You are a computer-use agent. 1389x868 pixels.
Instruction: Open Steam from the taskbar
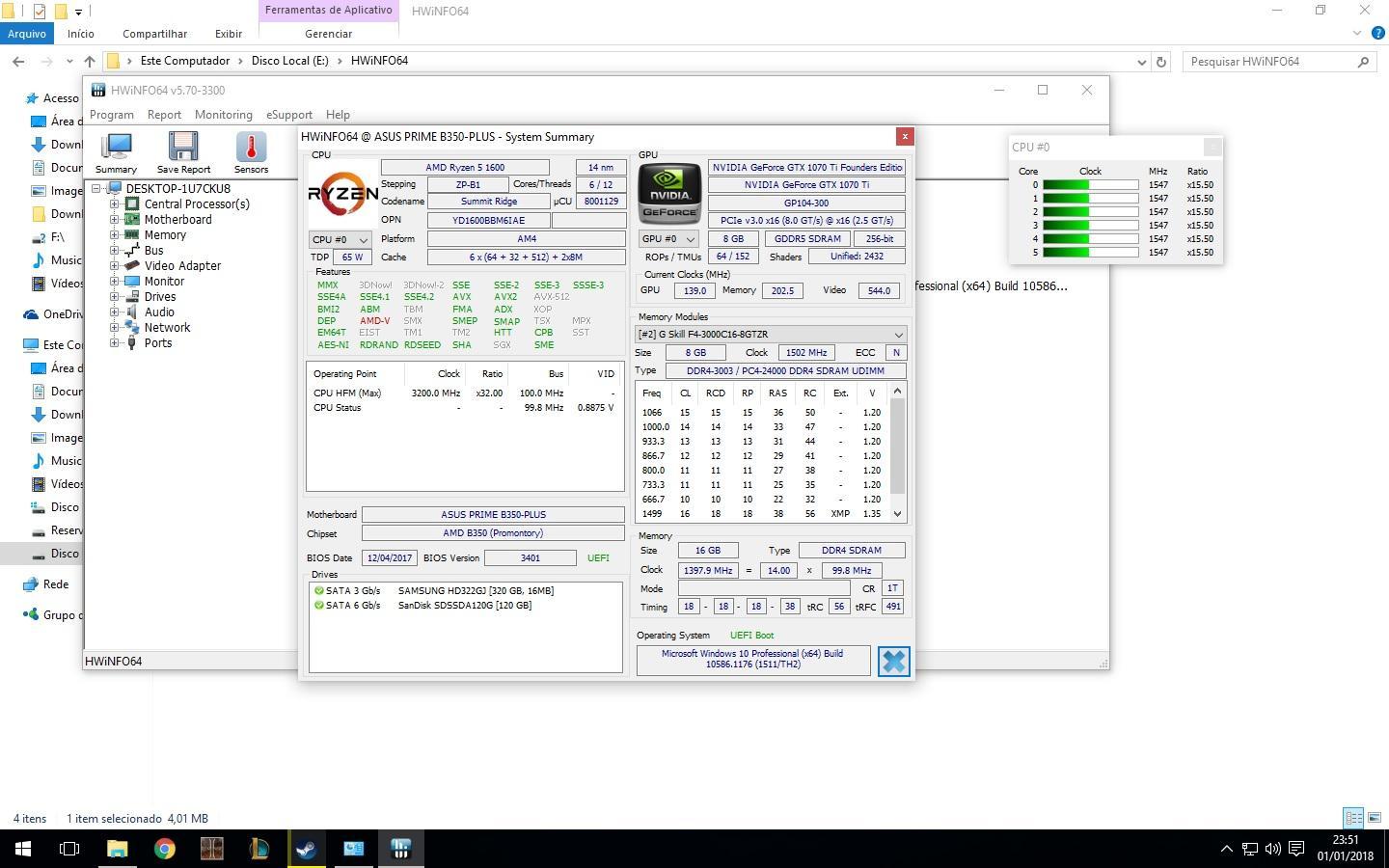(x=307, y=849)
